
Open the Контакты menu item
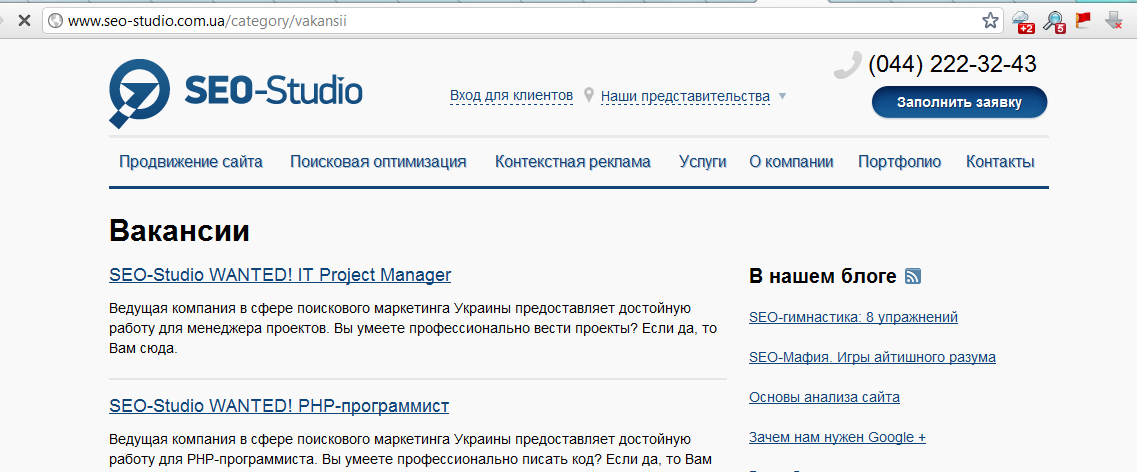click(1000, 162)
